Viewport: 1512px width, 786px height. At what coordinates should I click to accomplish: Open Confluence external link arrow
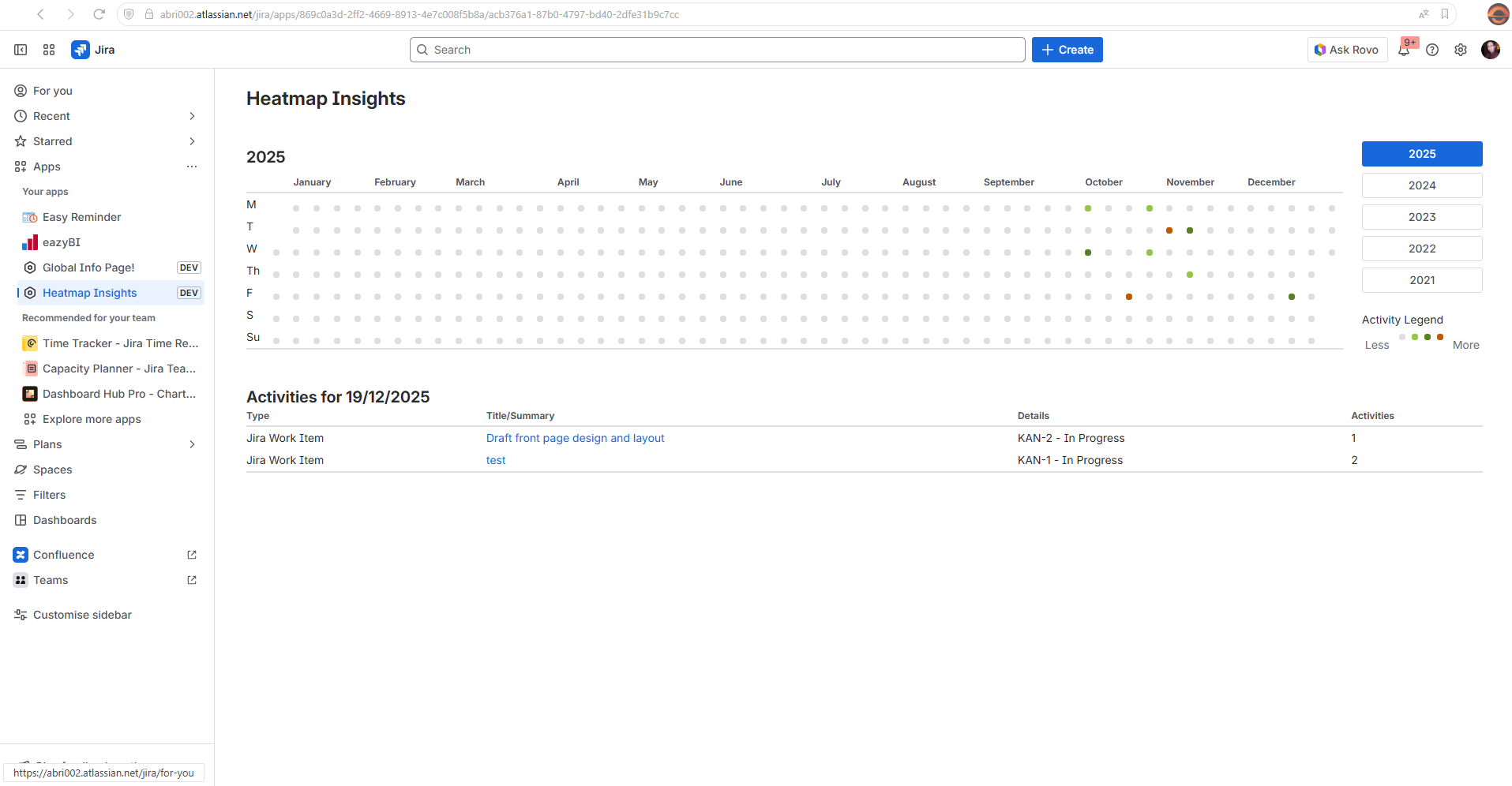pos(192,555)
